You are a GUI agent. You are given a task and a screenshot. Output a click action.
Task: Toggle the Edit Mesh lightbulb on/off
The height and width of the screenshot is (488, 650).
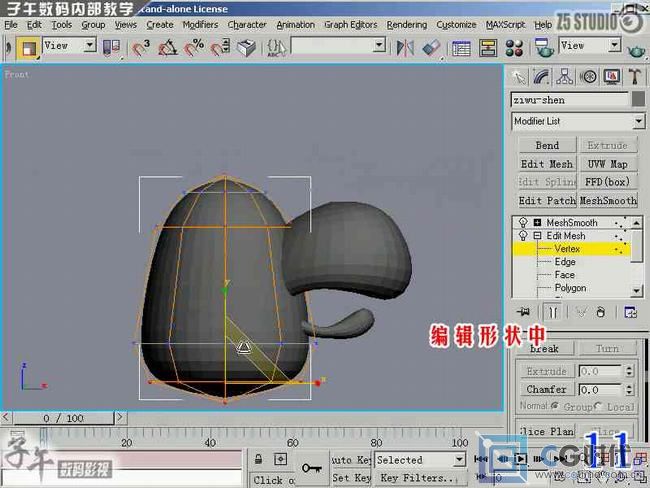point(523,236)
